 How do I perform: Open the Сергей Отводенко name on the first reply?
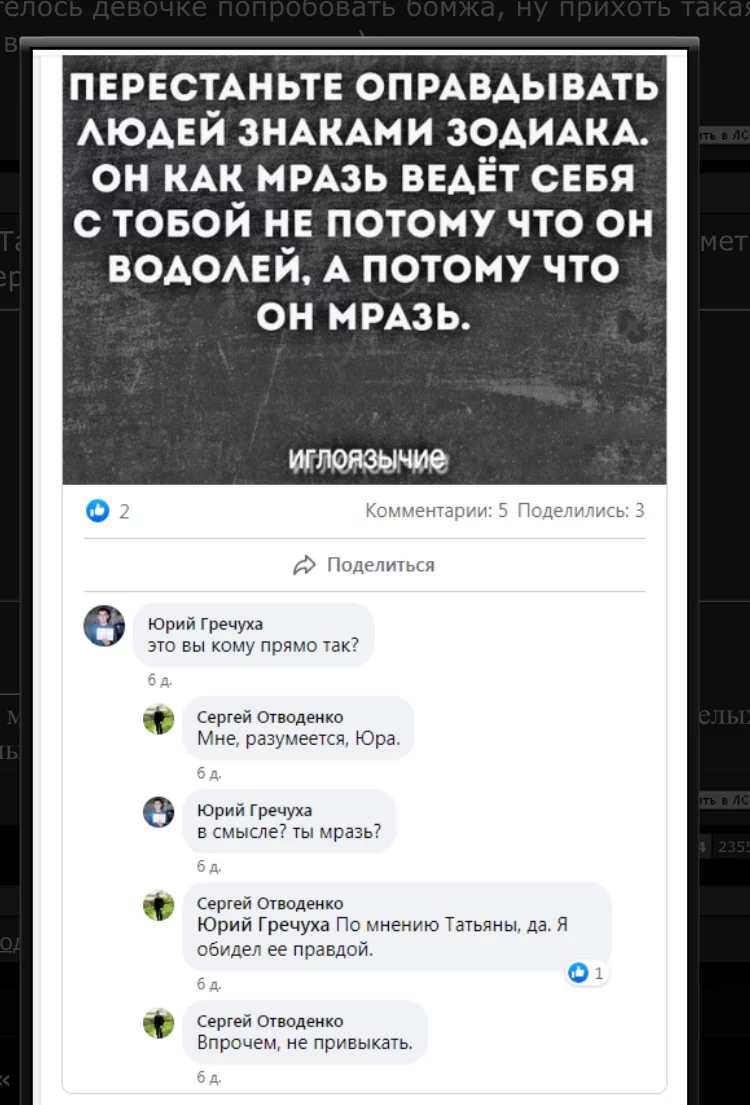271,717
